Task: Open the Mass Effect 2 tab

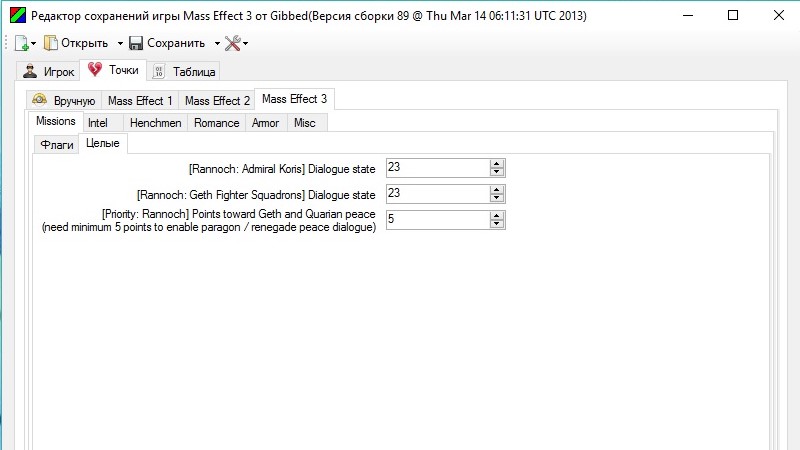Action: pos(217,101)
